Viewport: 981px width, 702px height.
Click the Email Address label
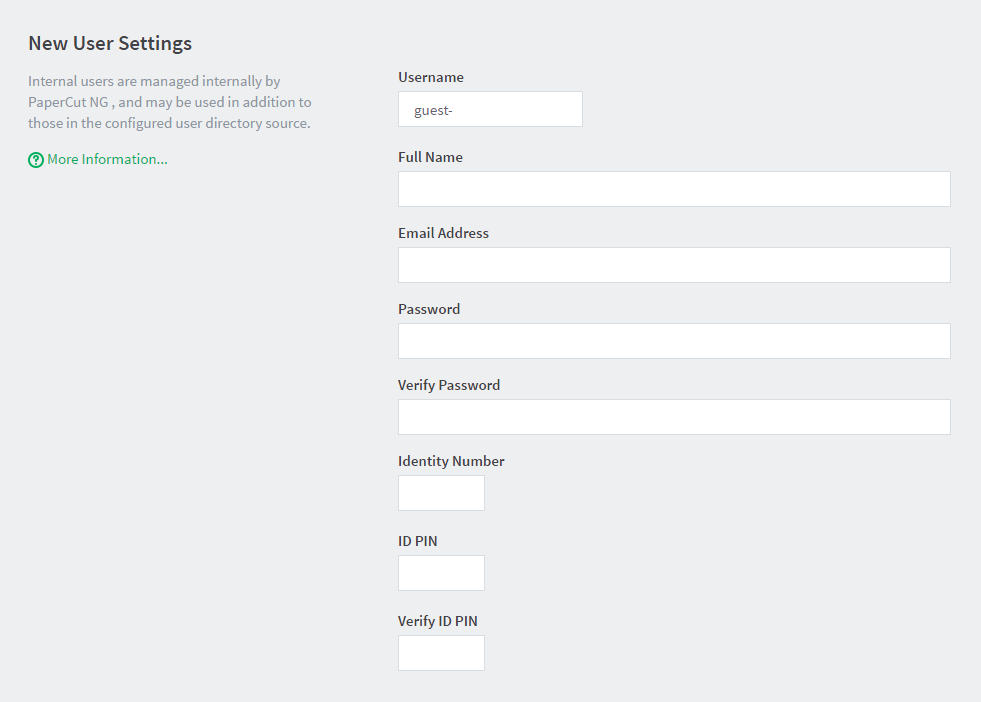click(444, 233)
